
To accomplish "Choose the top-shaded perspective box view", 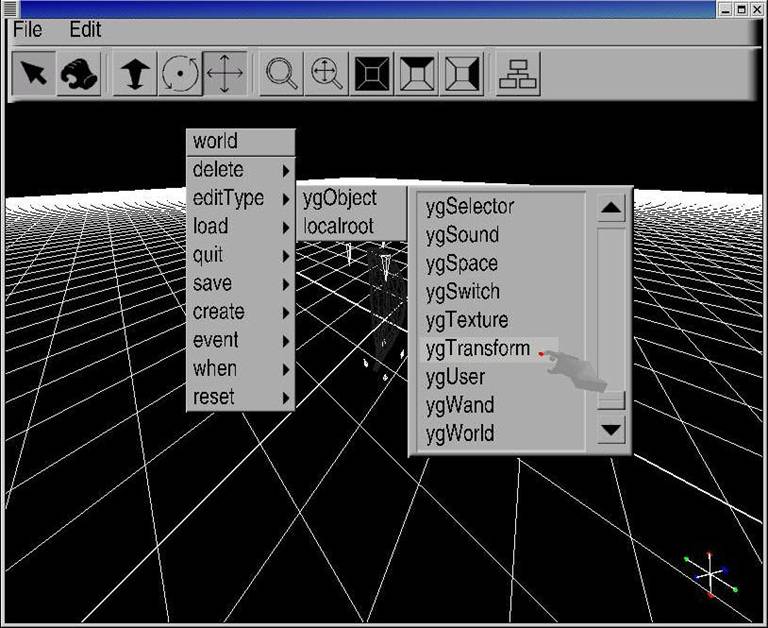I will (x=417, y=73).
